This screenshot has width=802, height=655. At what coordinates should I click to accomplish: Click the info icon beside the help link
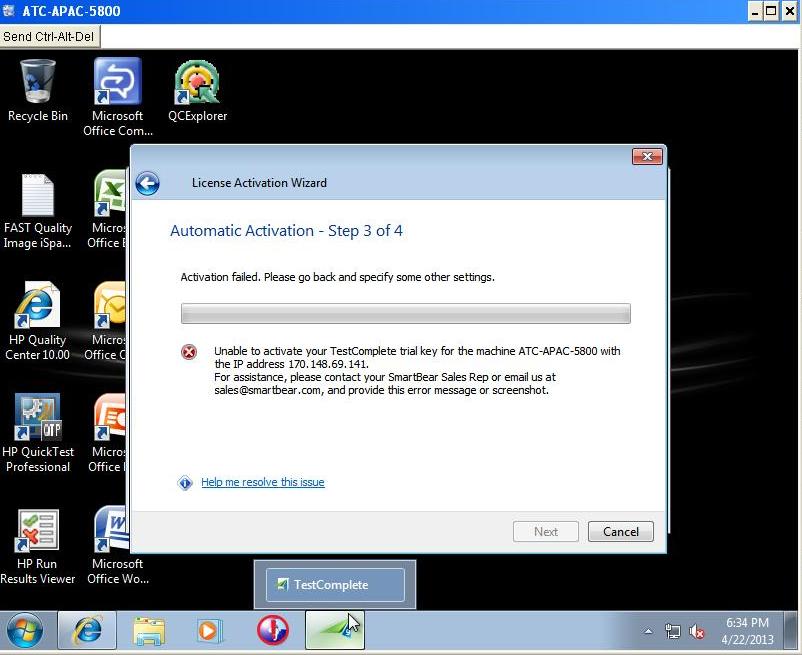click(x=185, y=482)
